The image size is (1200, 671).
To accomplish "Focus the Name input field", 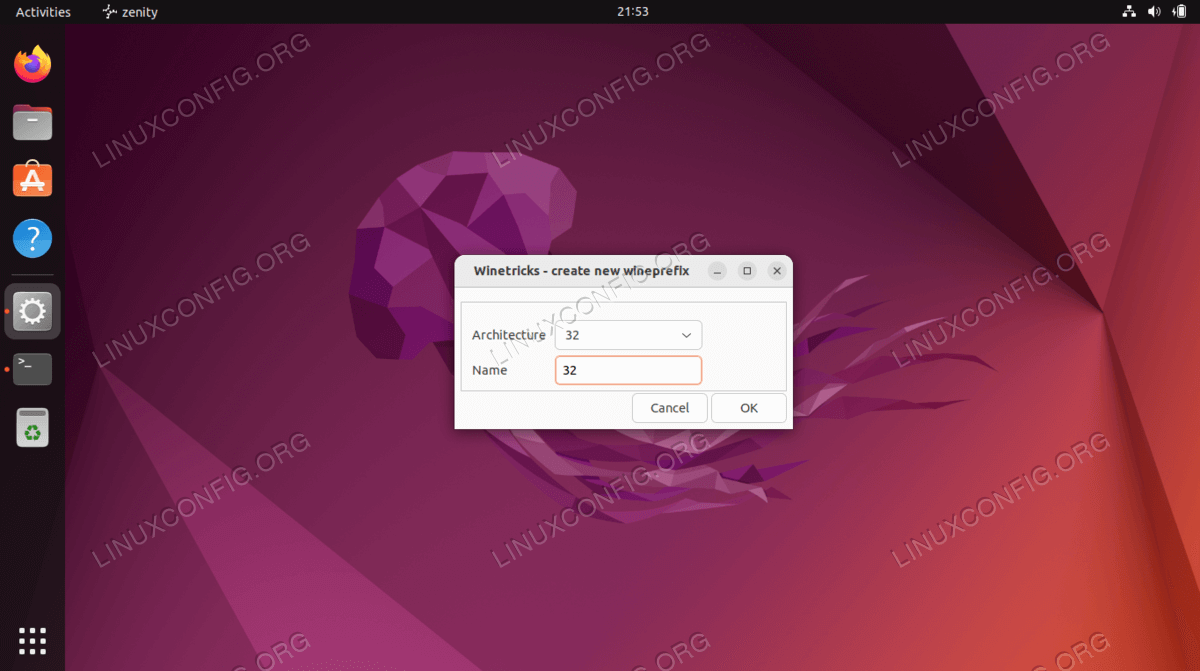I will tap(628, 370).
